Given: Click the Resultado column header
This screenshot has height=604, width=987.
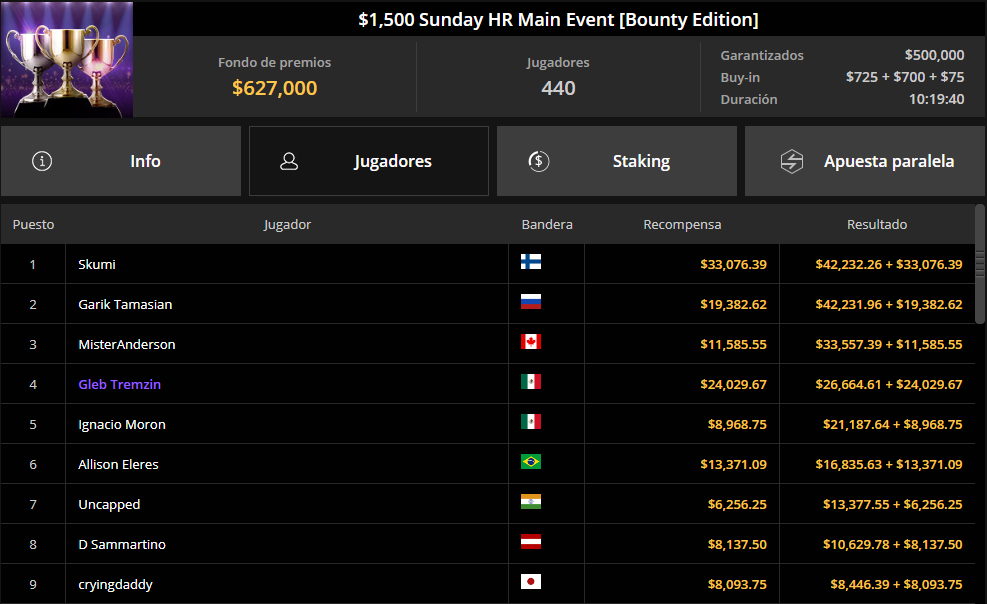Looking at the screenshot, I should tap(877, 225).
